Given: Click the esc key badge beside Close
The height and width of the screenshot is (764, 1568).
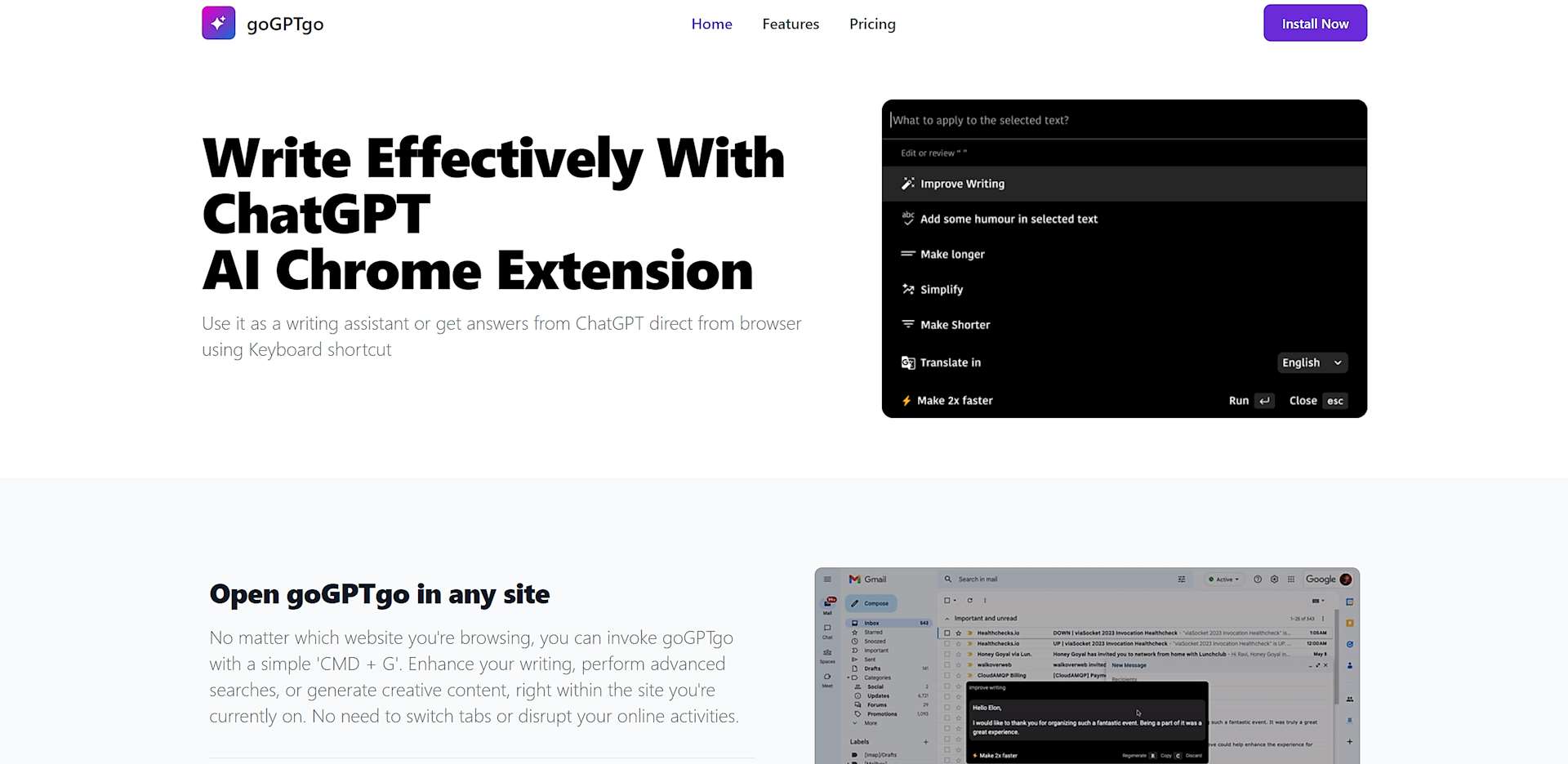Looking at the screenshot, I should [1334, 401].
